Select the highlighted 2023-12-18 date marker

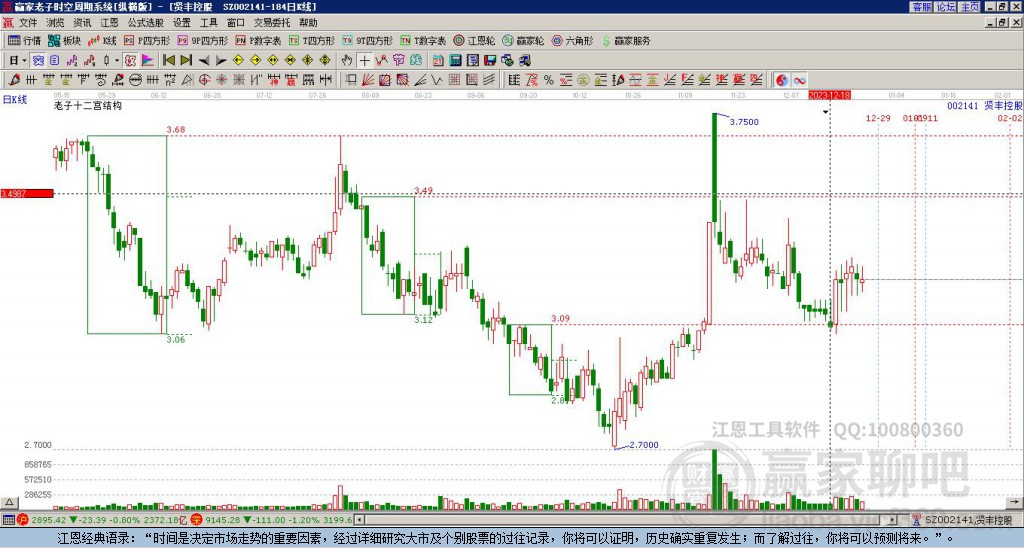pyautogui.click(x=829, y=95)
